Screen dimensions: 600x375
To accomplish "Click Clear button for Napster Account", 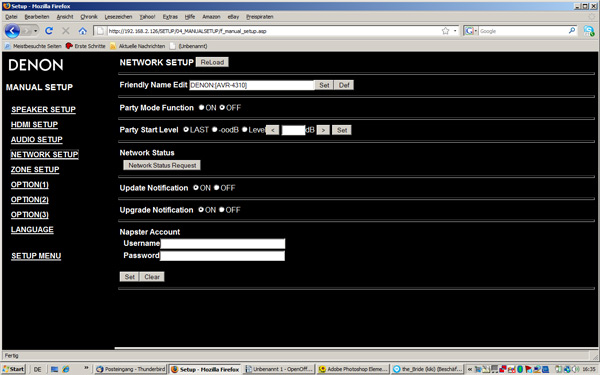I will (152, 277).
